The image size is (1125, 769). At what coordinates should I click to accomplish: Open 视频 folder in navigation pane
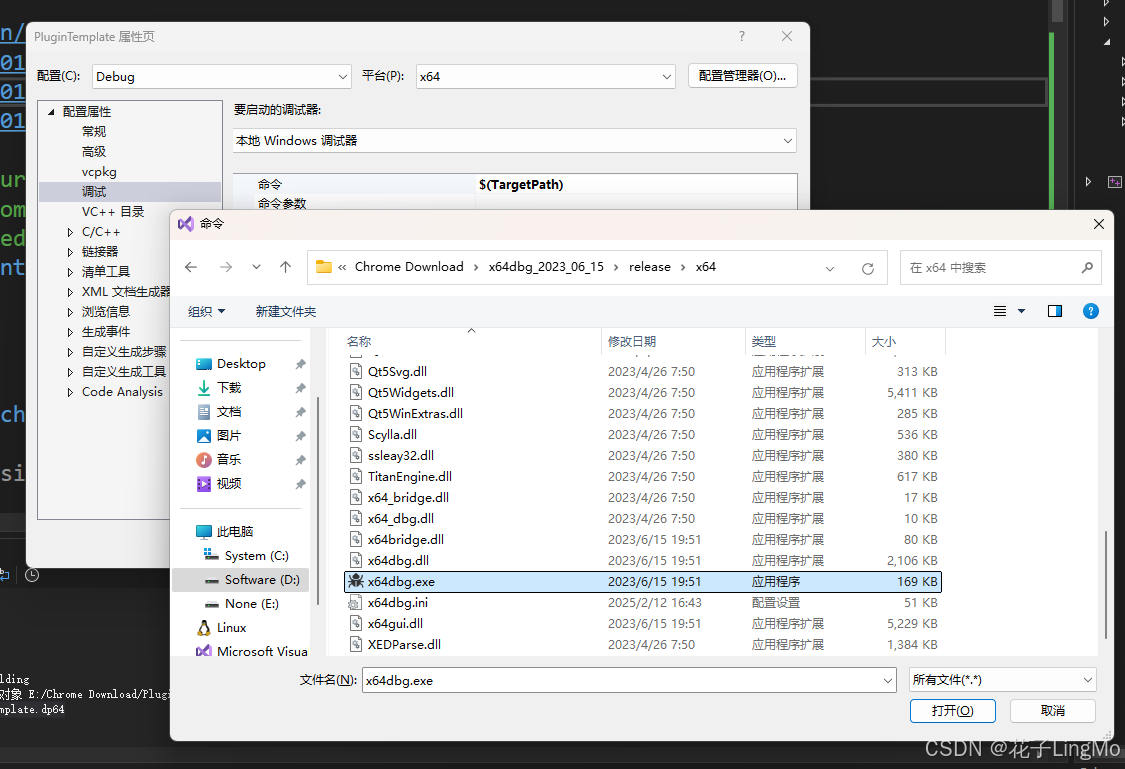tap(229, 483)
